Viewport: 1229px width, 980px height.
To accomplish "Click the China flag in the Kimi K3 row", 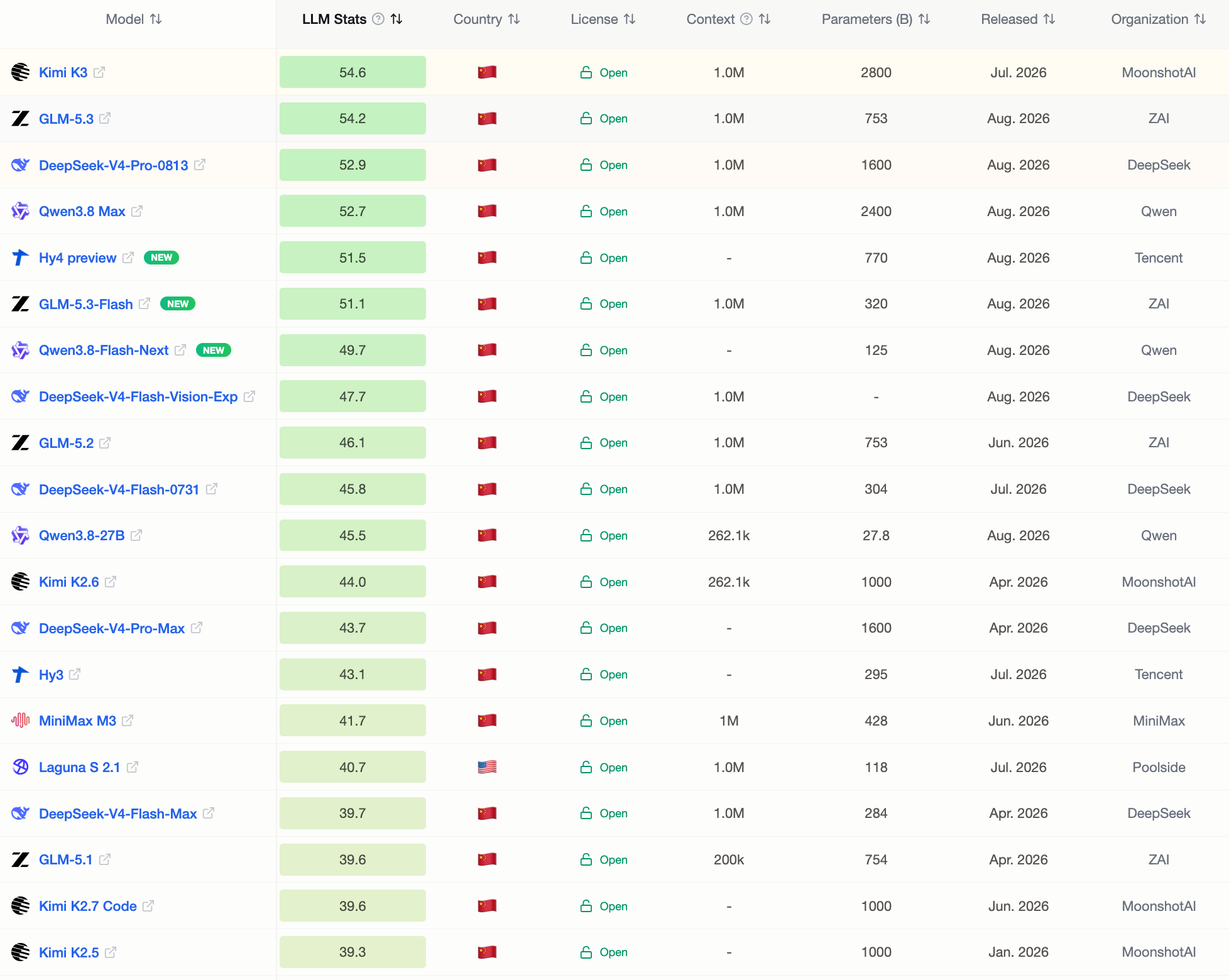I will tap(487, 72).
